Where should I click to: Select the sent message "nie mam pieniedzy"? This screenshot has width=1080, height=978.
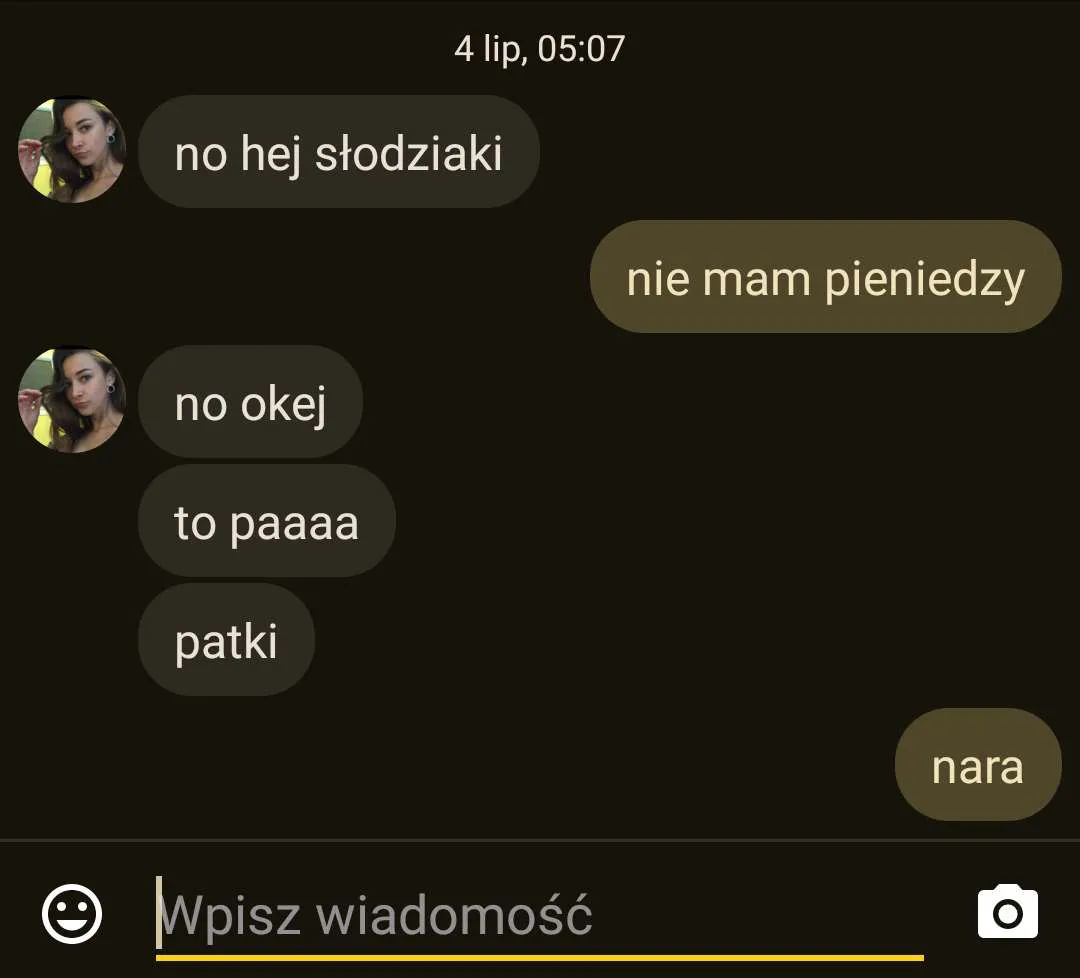pos(825,277)
